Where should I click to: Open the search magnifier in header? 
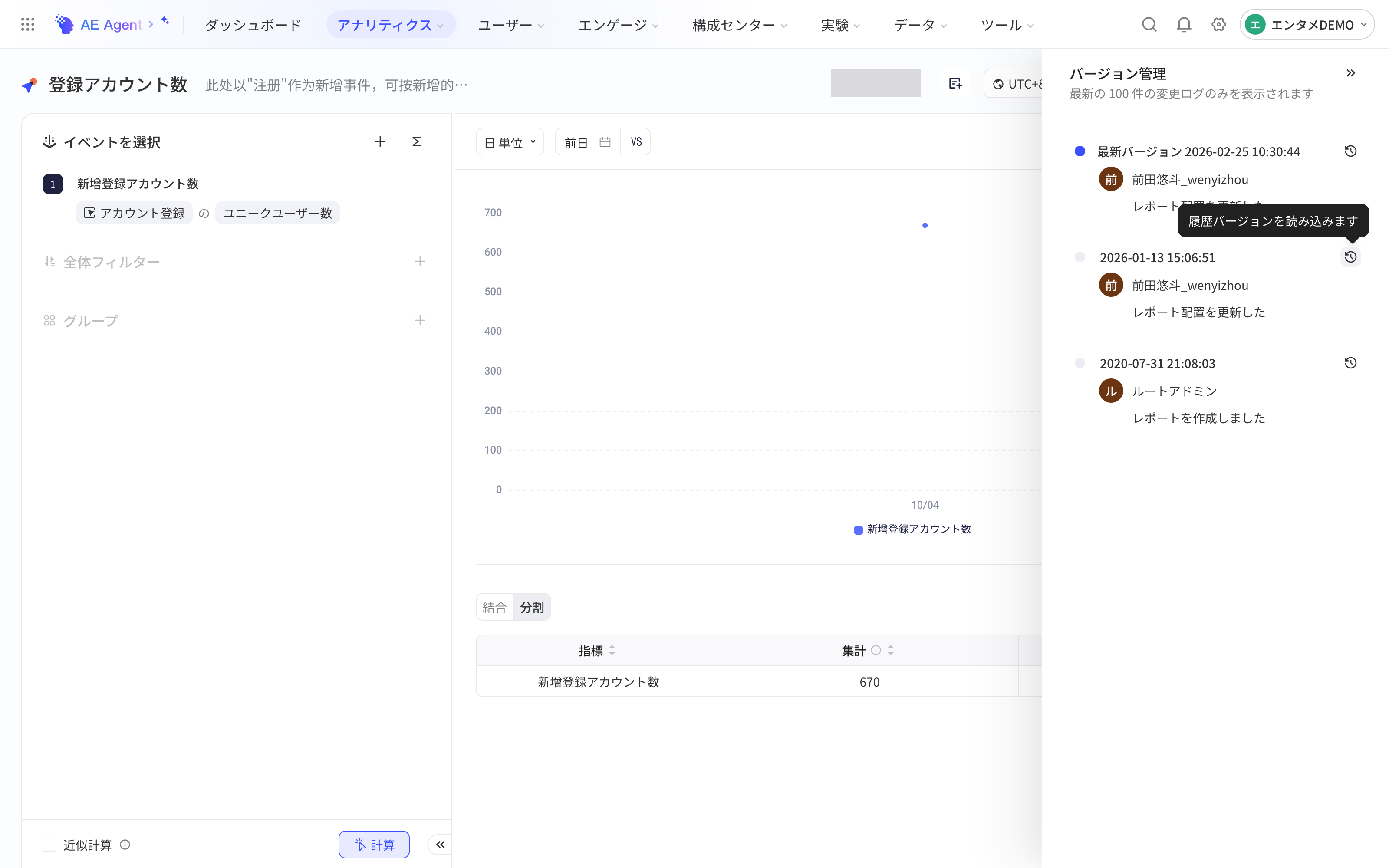[x=1149, y=24]
